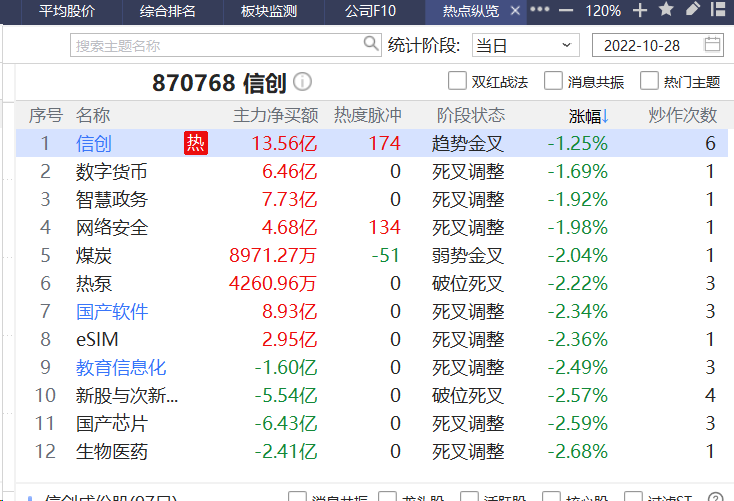Screen dimensions: 734x501
Task: Switch to the 板块监测 tab
Action: [268, 11]
